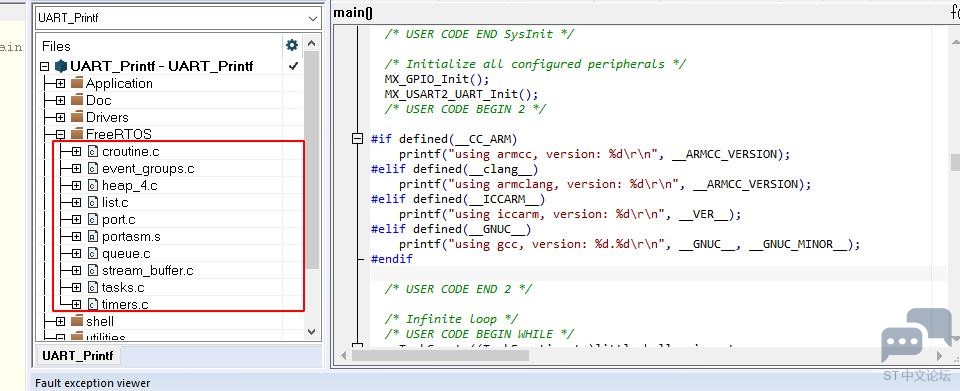Click the project checkmark column icon
960x391 pixels.
click(293, 66)
